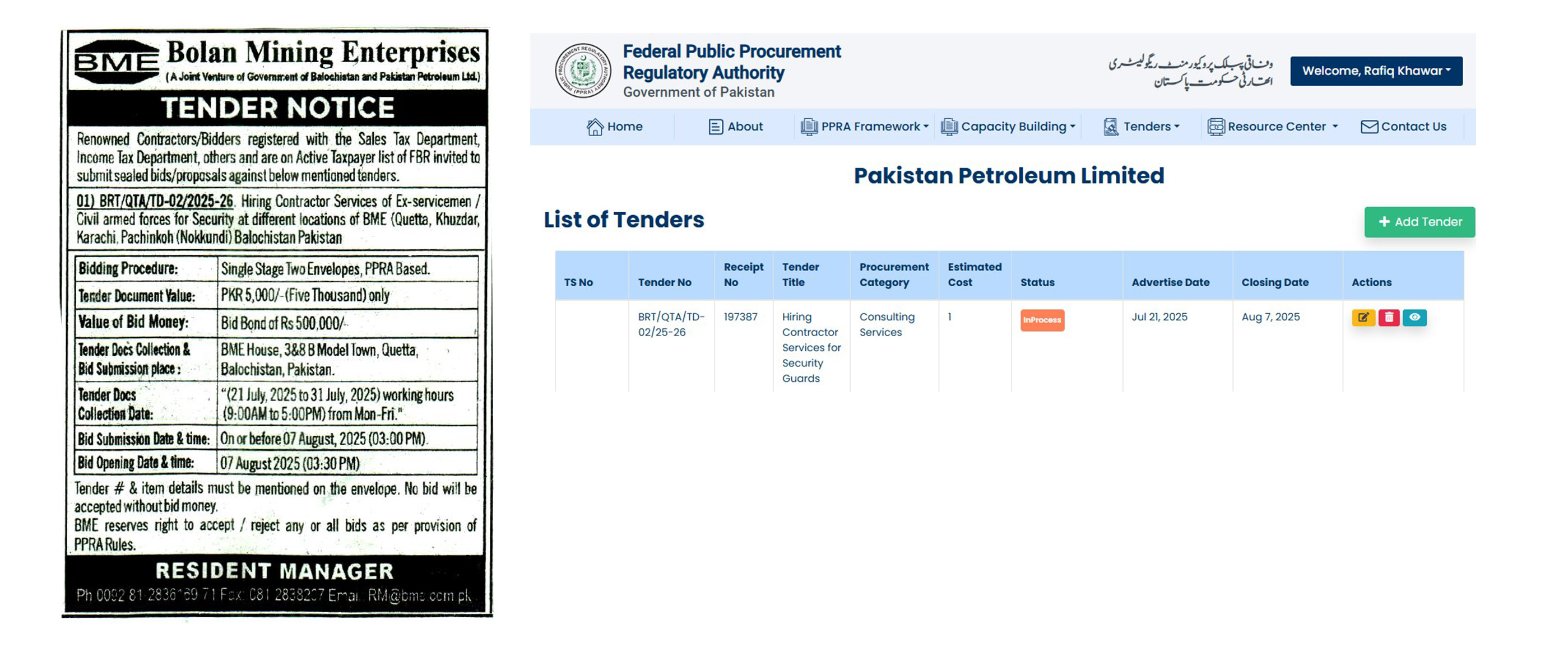
Task: Open the Capacity Building menu label
Action: click(x=1013, y=127)
